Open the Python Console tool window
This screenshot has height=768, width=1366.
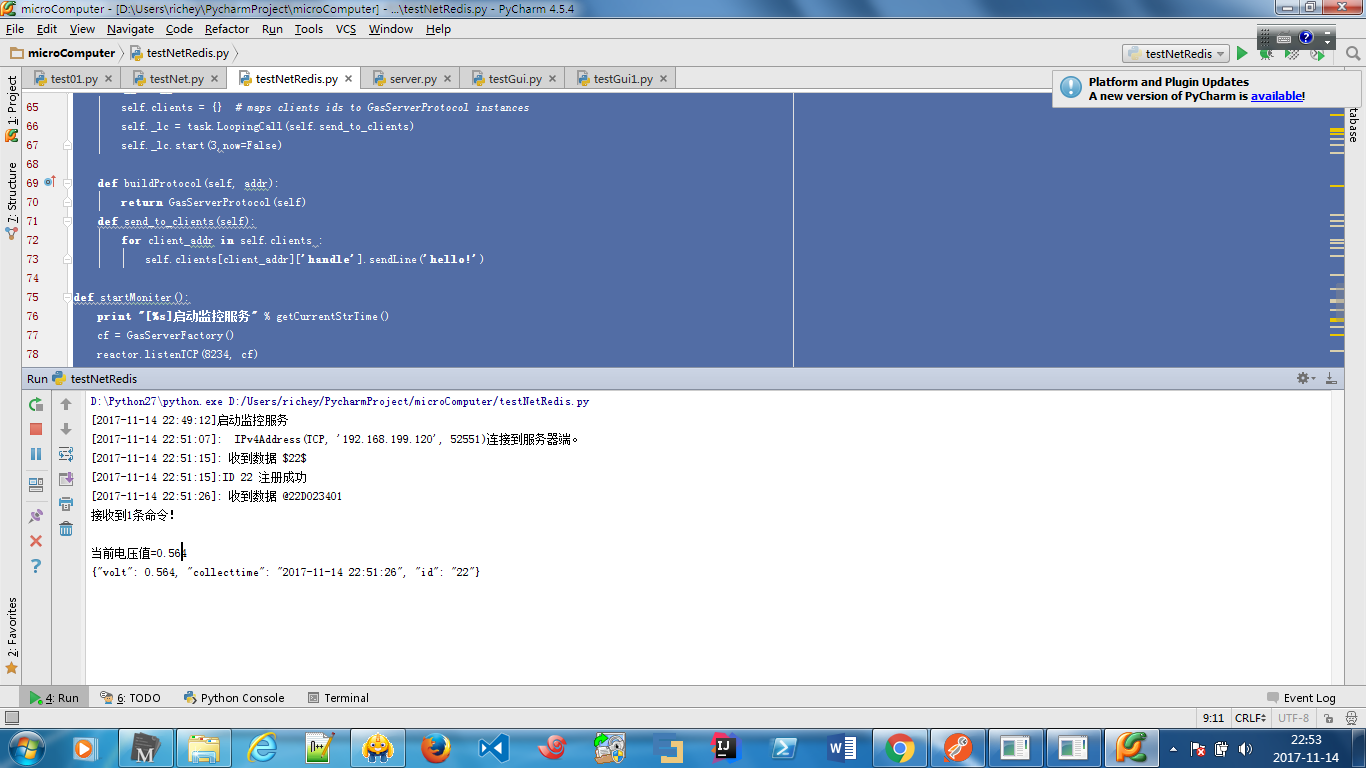click(234, 698)
